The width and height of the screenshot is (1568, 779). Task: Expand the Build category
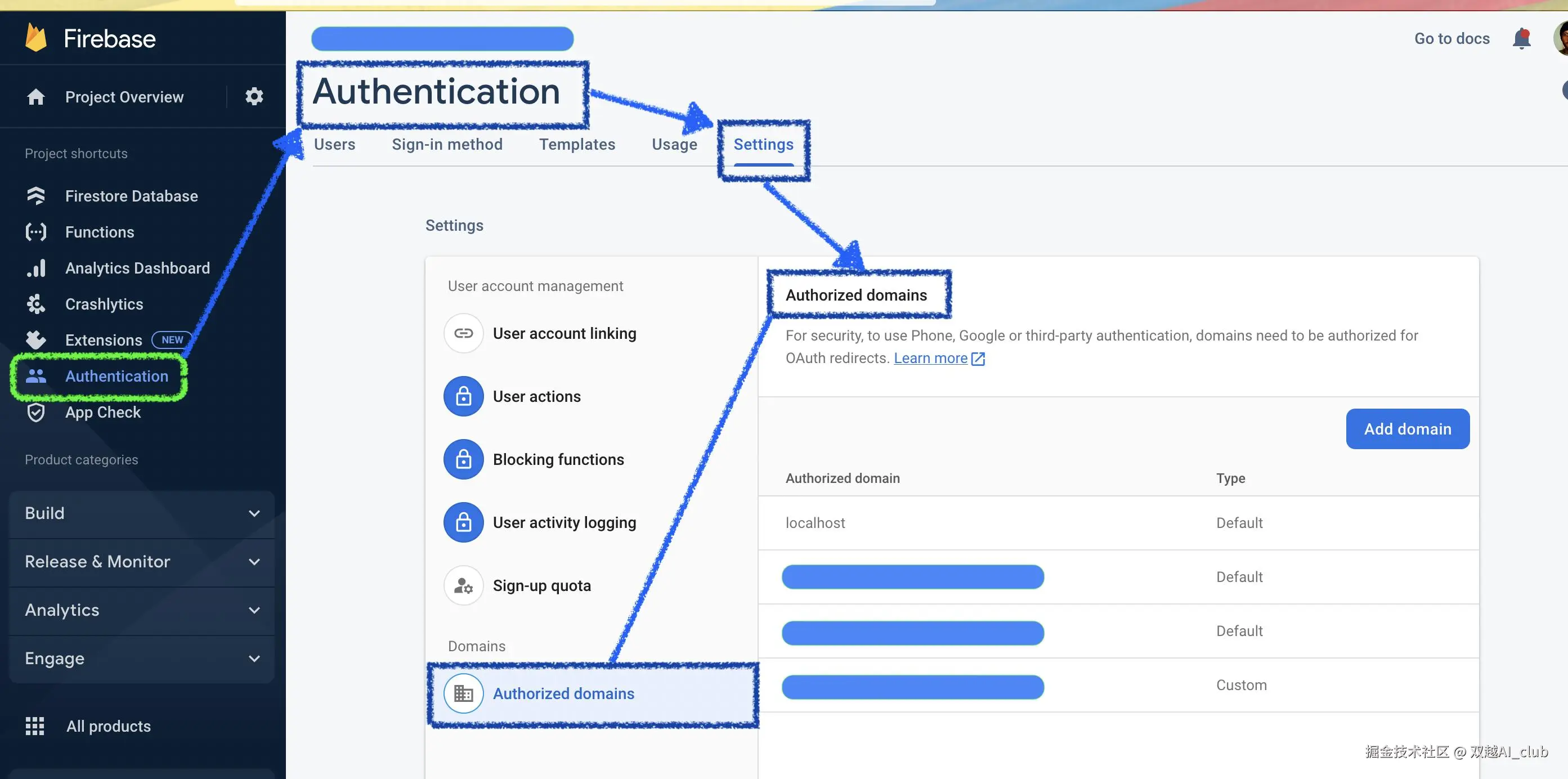pos(142,513)
